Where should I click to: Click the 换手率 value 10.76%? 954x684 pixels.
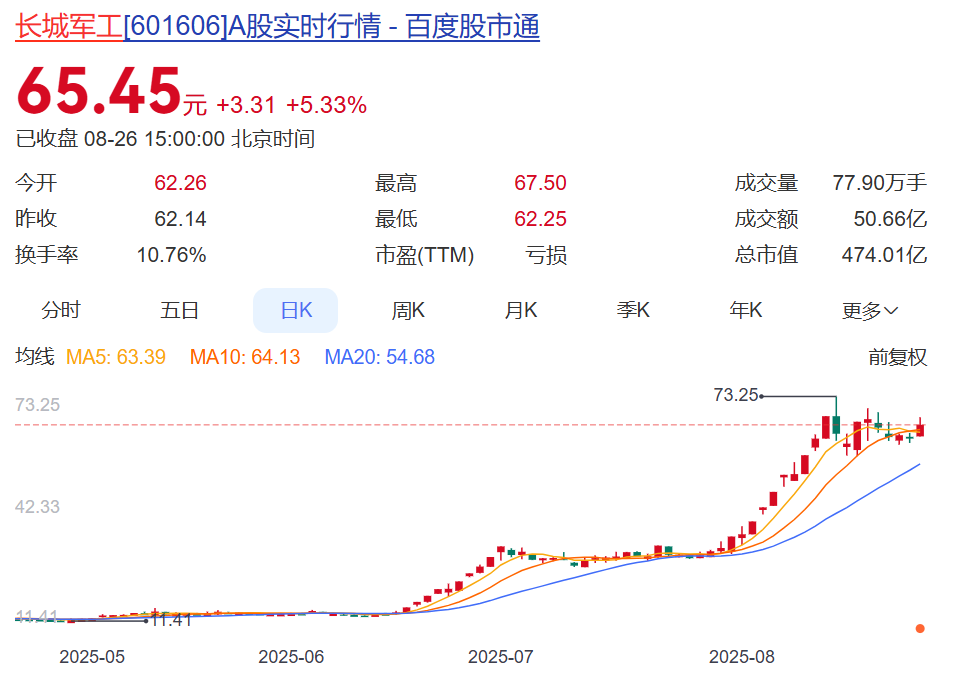tap(172, 254)
